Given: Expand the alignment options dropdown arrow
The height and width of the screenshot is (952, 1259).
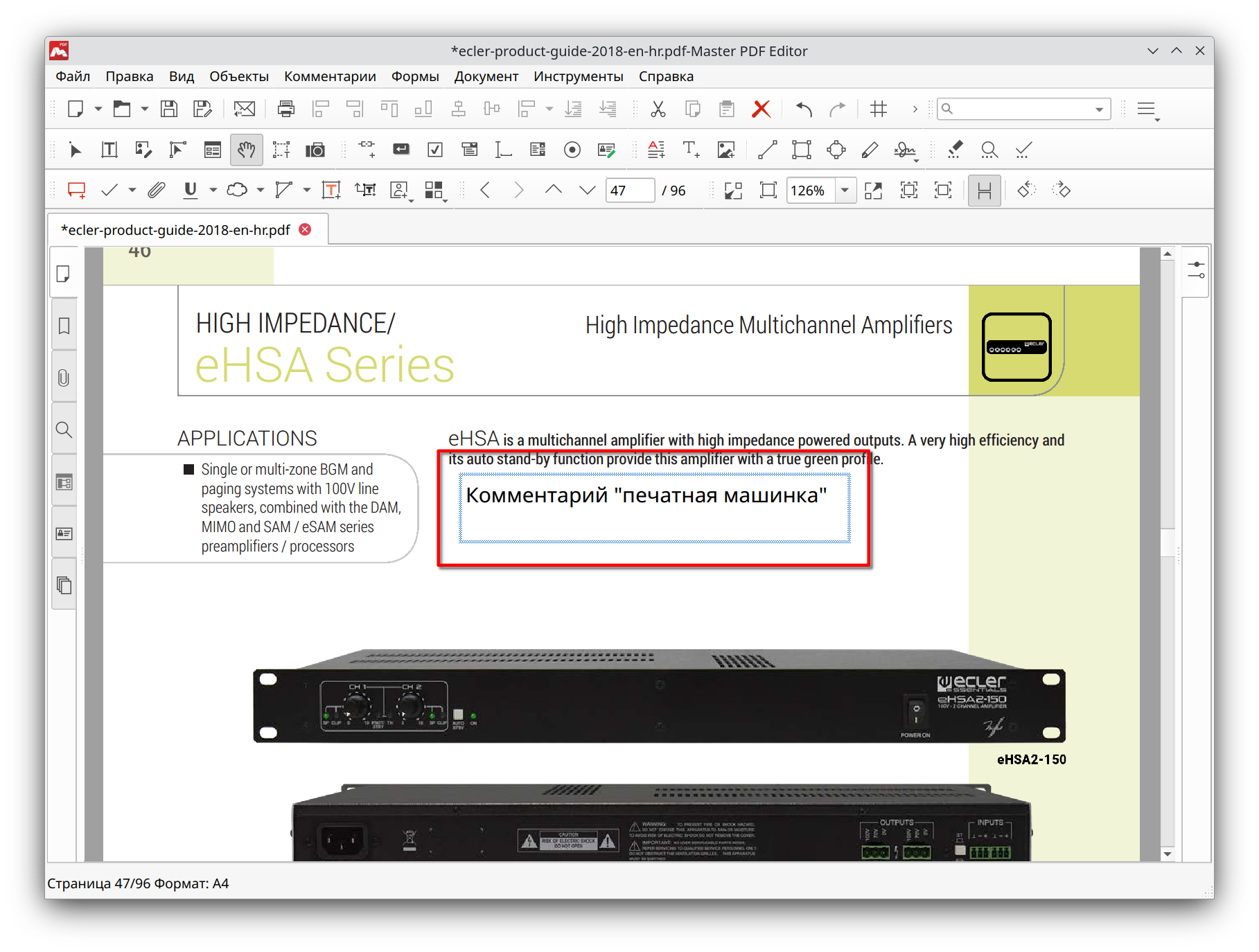Looking at the screenshot, I should coord(549,109).
